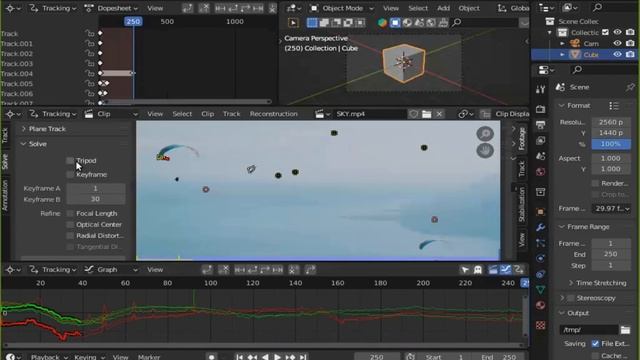Image resolution: width=640 pixels, height=360 pixels.
Task: Enable the Keyframe checkbox in Solve
Action: [x=70, y=174]
